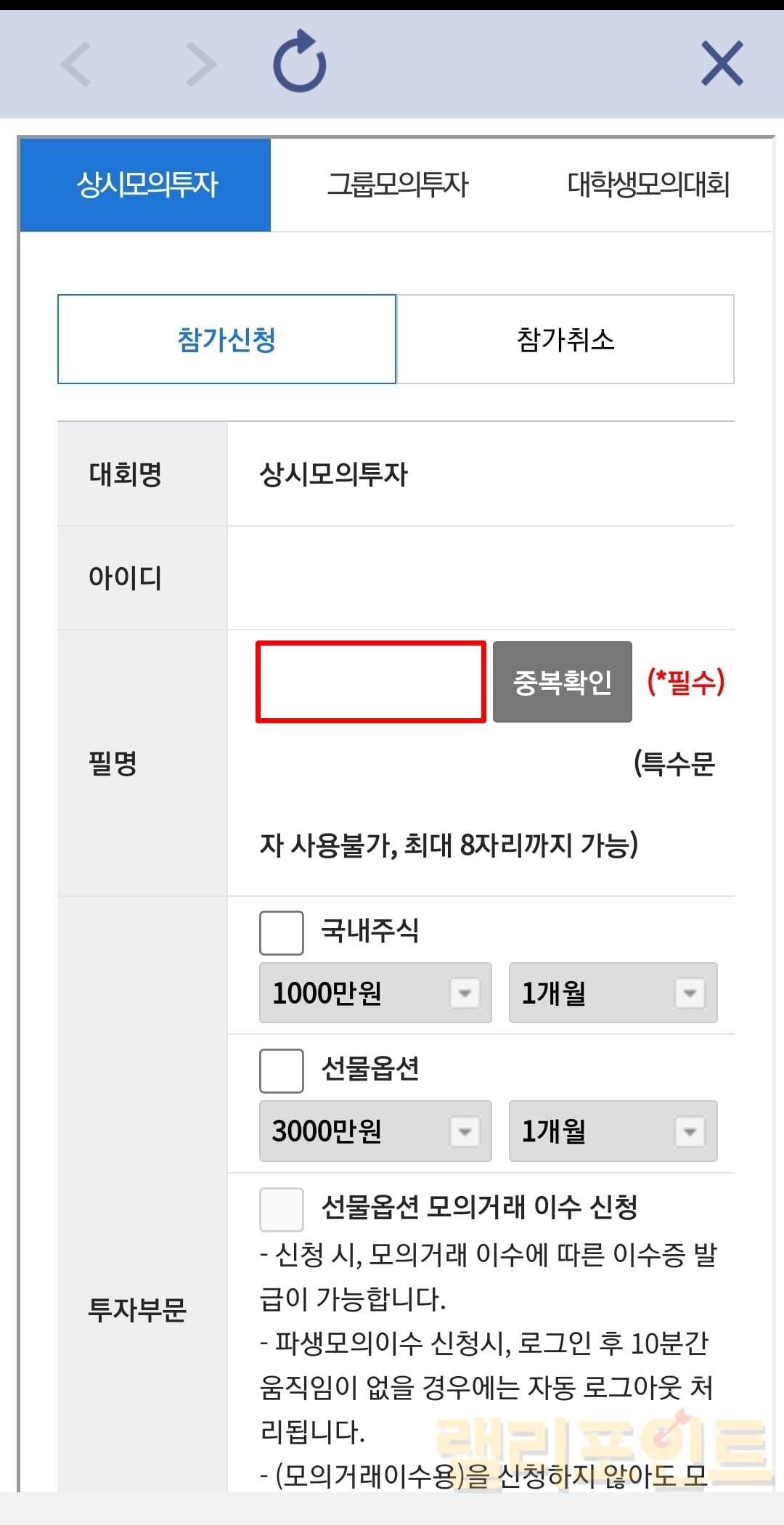Viewport: 784px width, 1525px height.
Task: Click the 국내주식 label text
Action: coord(370,931)
